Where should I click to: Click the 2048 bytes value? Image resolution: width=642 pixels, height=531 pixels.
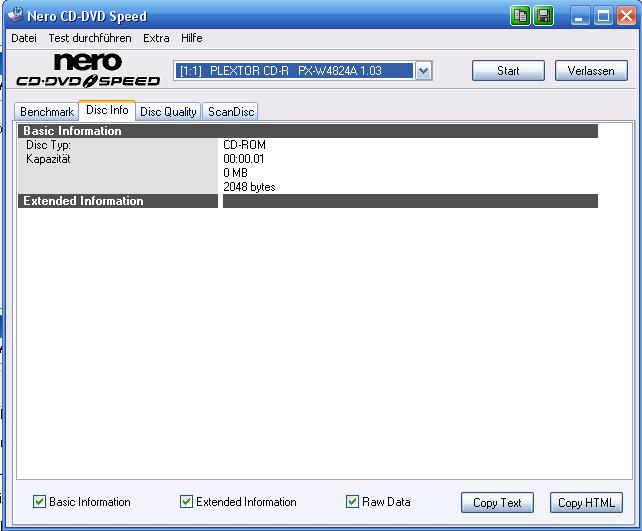tap(249, 187)
